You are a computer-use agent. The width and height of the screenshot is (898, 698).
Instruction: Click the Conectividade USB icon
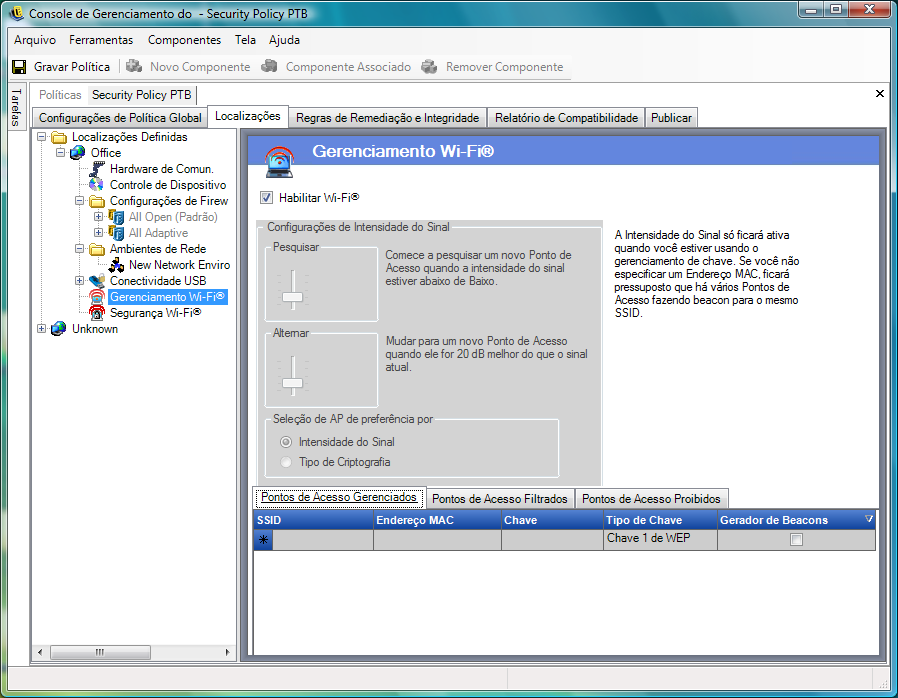click(97, 281)
